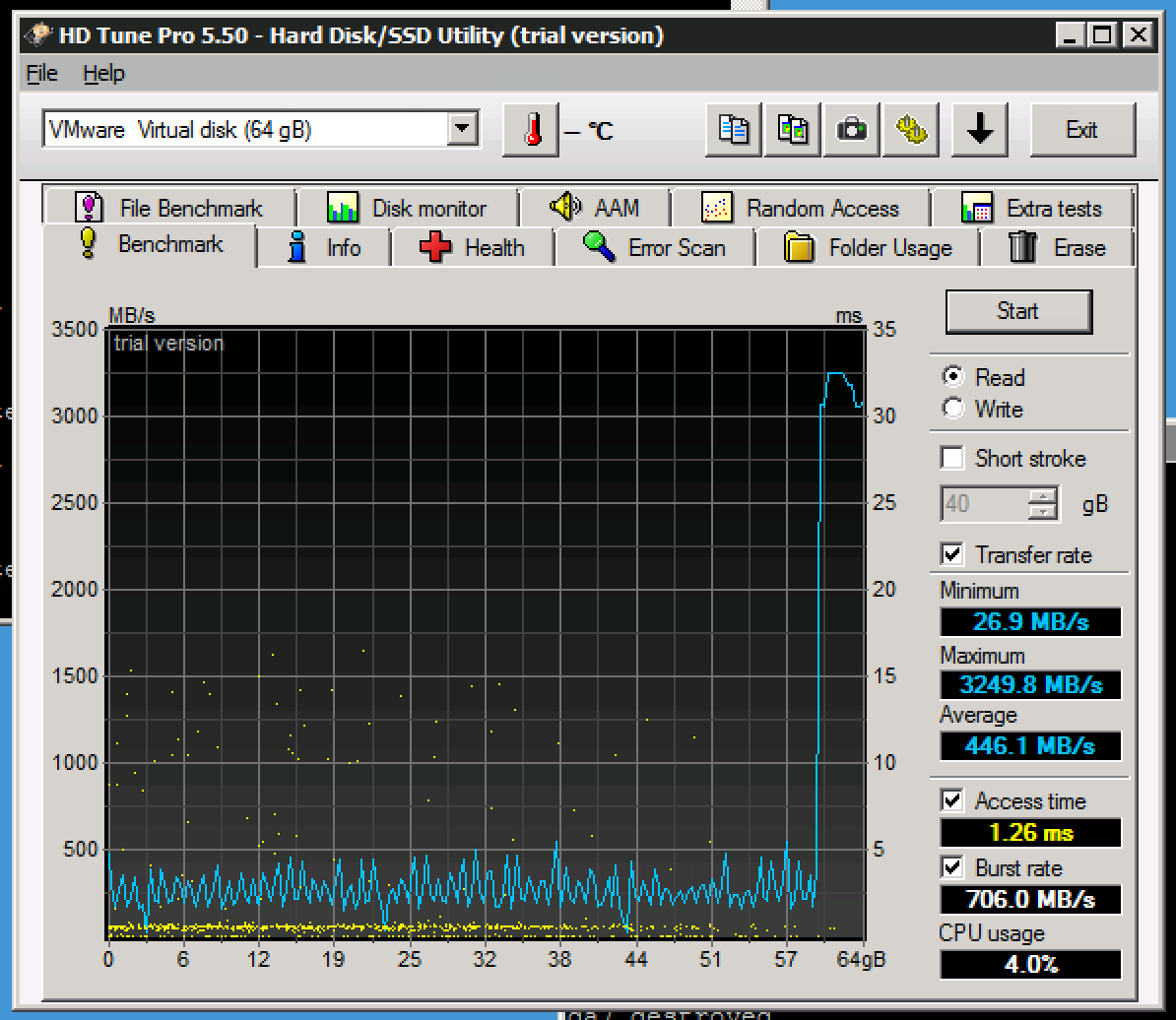Viewport: 1176px width, 1020px height.
Task: Click the short stroke 40 gB input field
Action: 985,503
